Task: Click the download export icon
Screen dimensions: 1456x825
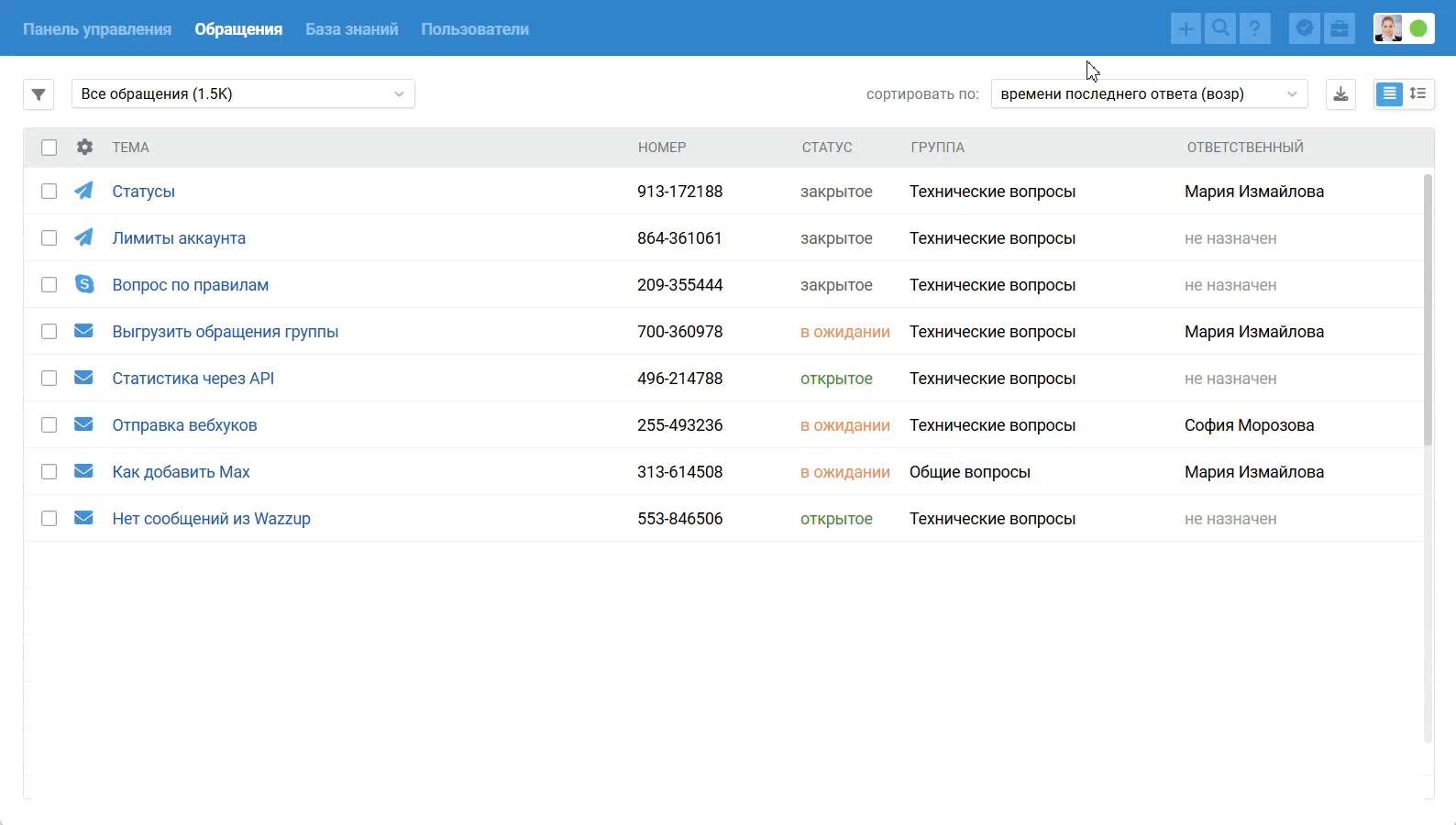Action: point(1340,93)
